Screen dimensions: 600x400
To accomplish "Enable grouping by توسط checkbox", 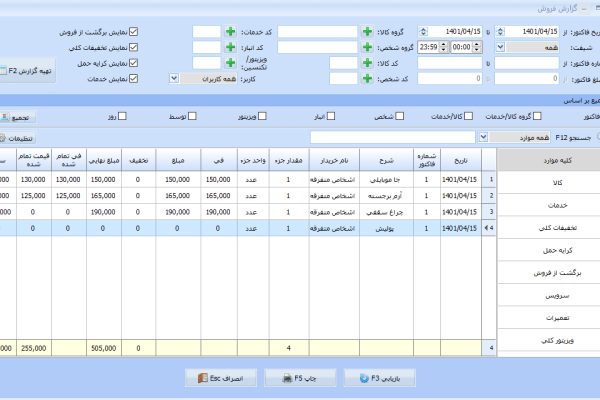I will pos(192,116).
